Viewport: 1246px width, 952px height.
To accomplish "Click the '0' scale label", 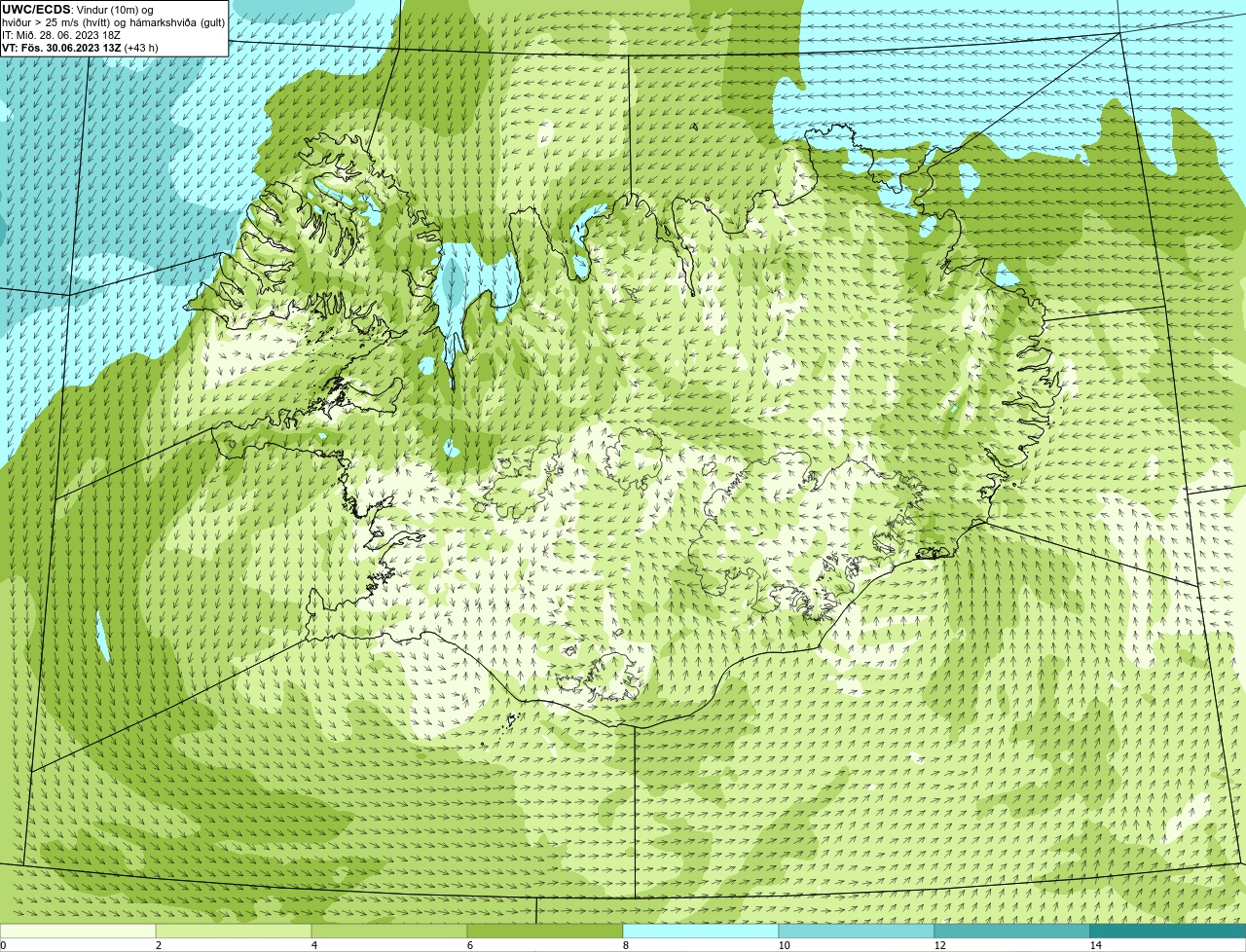I will (x=3, y=945).
